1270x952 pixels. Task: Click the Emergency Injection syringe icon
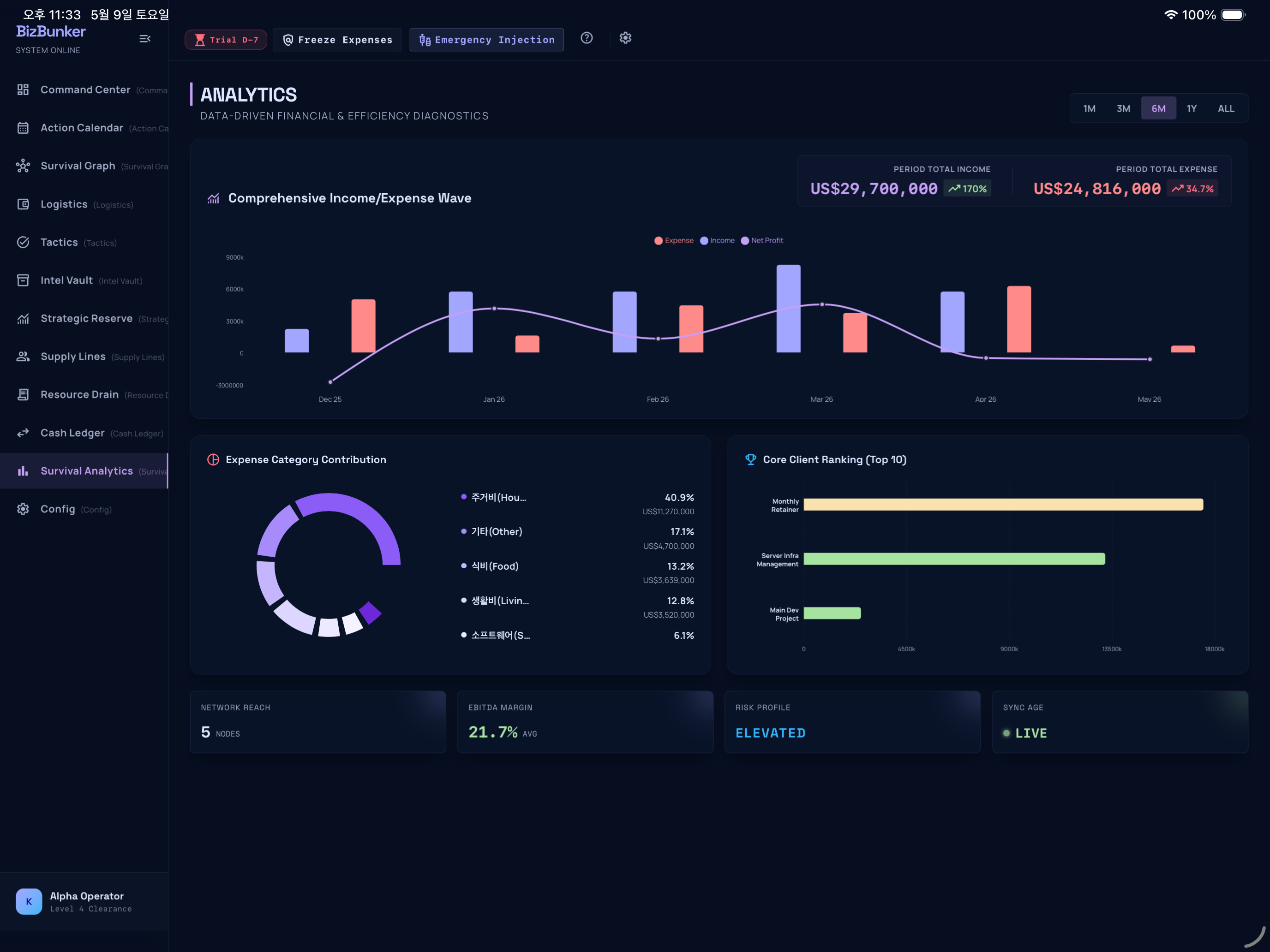425,40
